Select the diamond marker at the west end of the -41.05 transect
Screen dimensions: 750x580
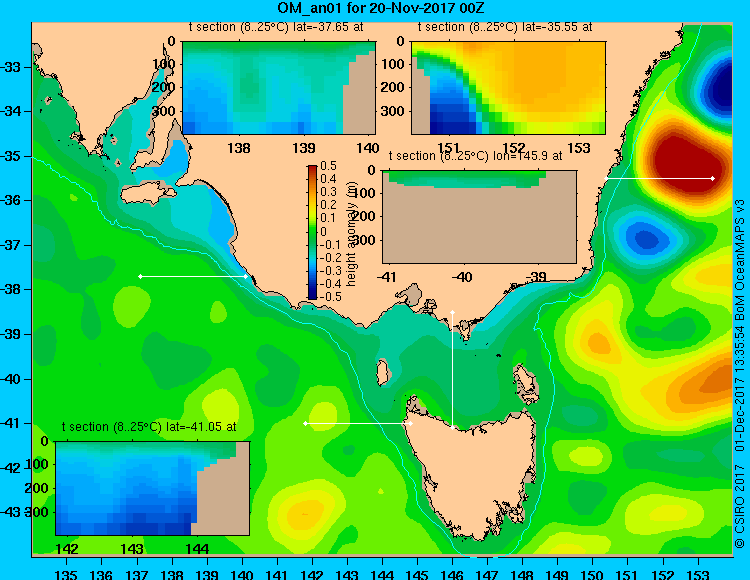pos(306,424)
